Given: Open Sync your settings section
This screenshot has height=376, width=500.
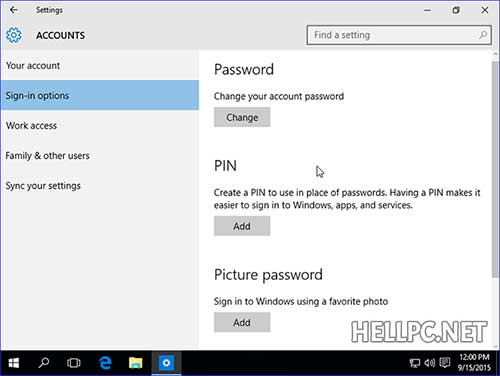Looking at the screenshot, I should point(100,186).
